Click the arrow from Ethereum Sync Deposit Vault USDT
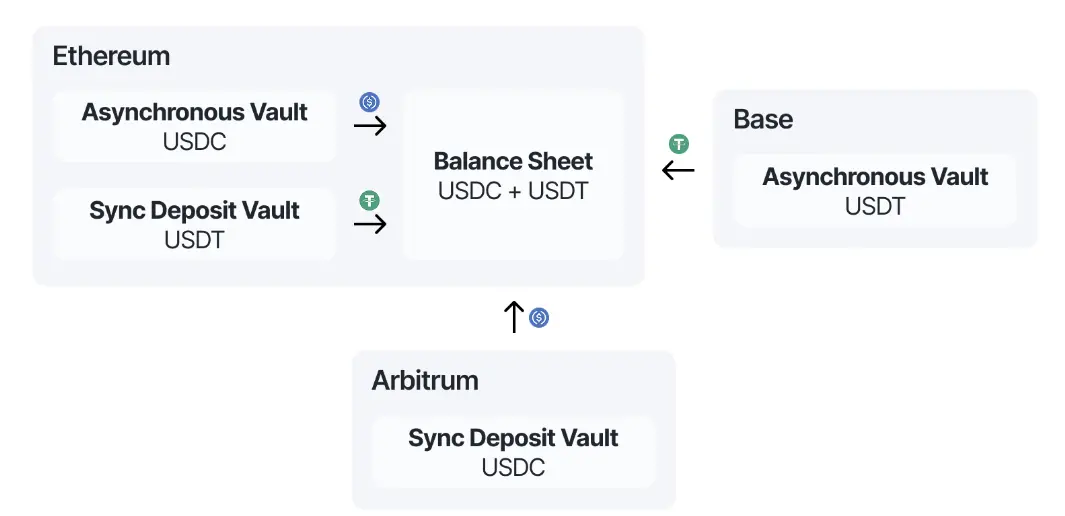Screen dimensions: 1065x516 click(370, 224)
